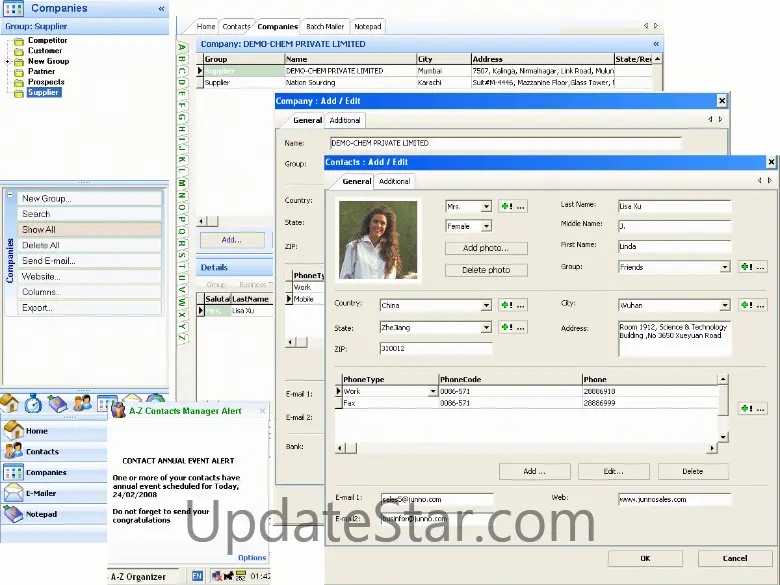
Task: Collapse the Company details header chevron
Action: 656,44
